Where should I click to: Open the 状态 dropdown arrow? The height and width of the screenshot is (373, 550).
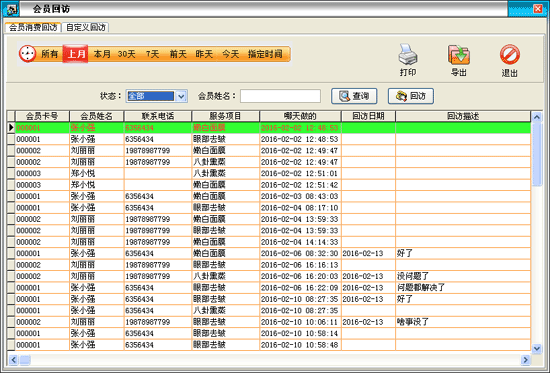181,96
